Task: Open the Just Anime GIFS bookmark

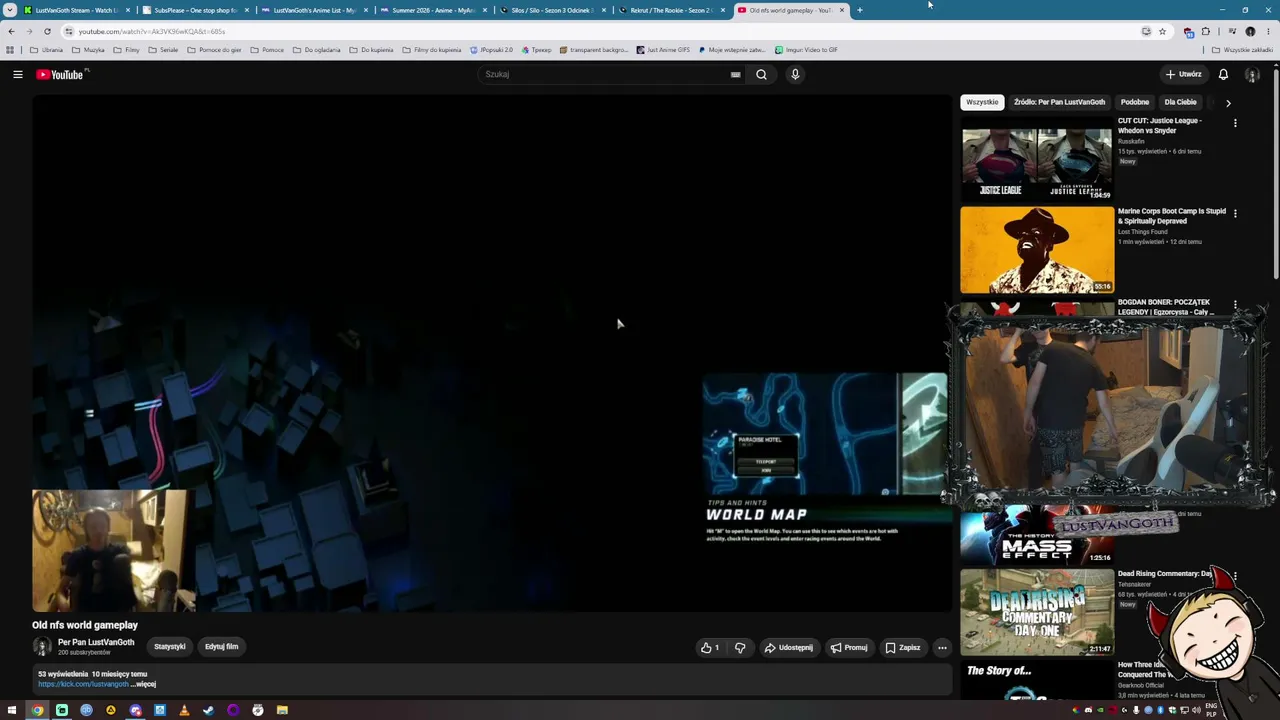Action: tap(663, 50)
